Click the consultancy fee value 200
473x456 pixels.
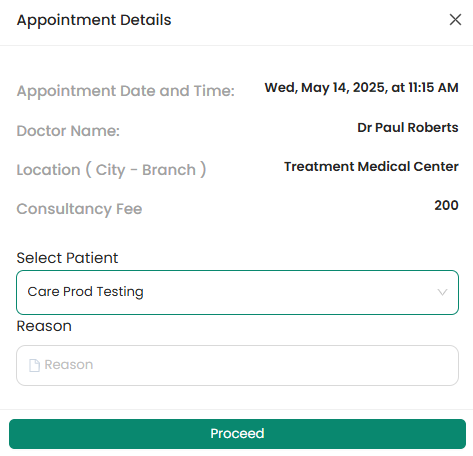pyautogui.click(x=446, y=205)
